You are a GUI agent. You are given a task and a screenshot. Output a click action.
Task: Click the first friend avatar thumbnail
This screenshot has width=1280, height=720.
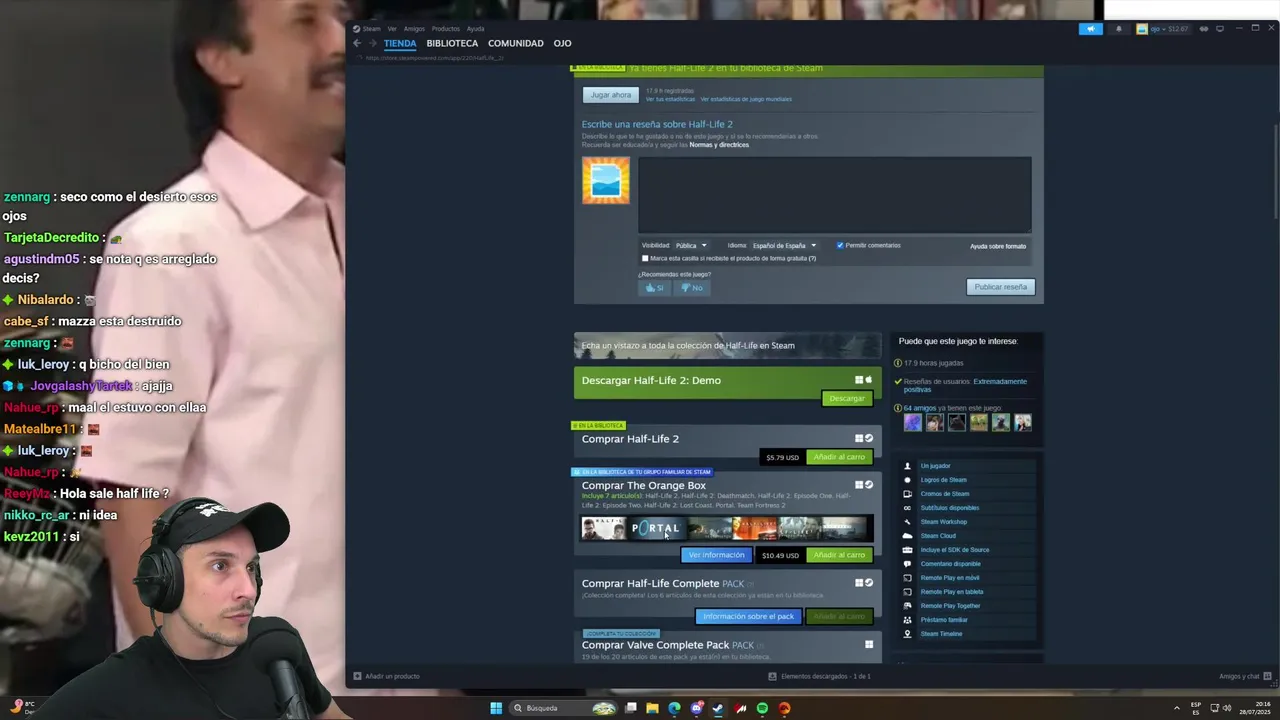point(913,423)
